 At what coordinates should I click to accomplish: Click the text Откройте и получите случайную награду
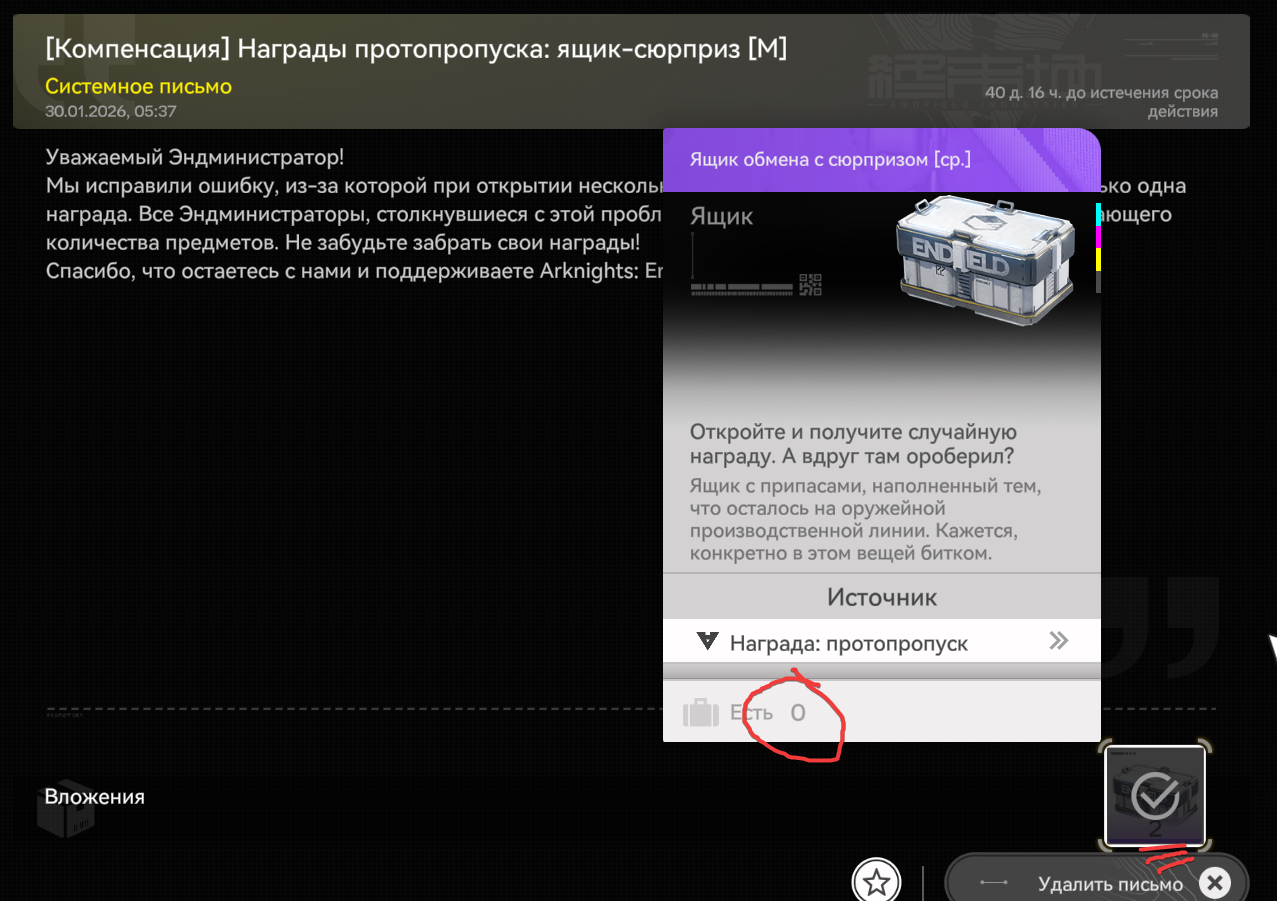click(x=853, y=444)
